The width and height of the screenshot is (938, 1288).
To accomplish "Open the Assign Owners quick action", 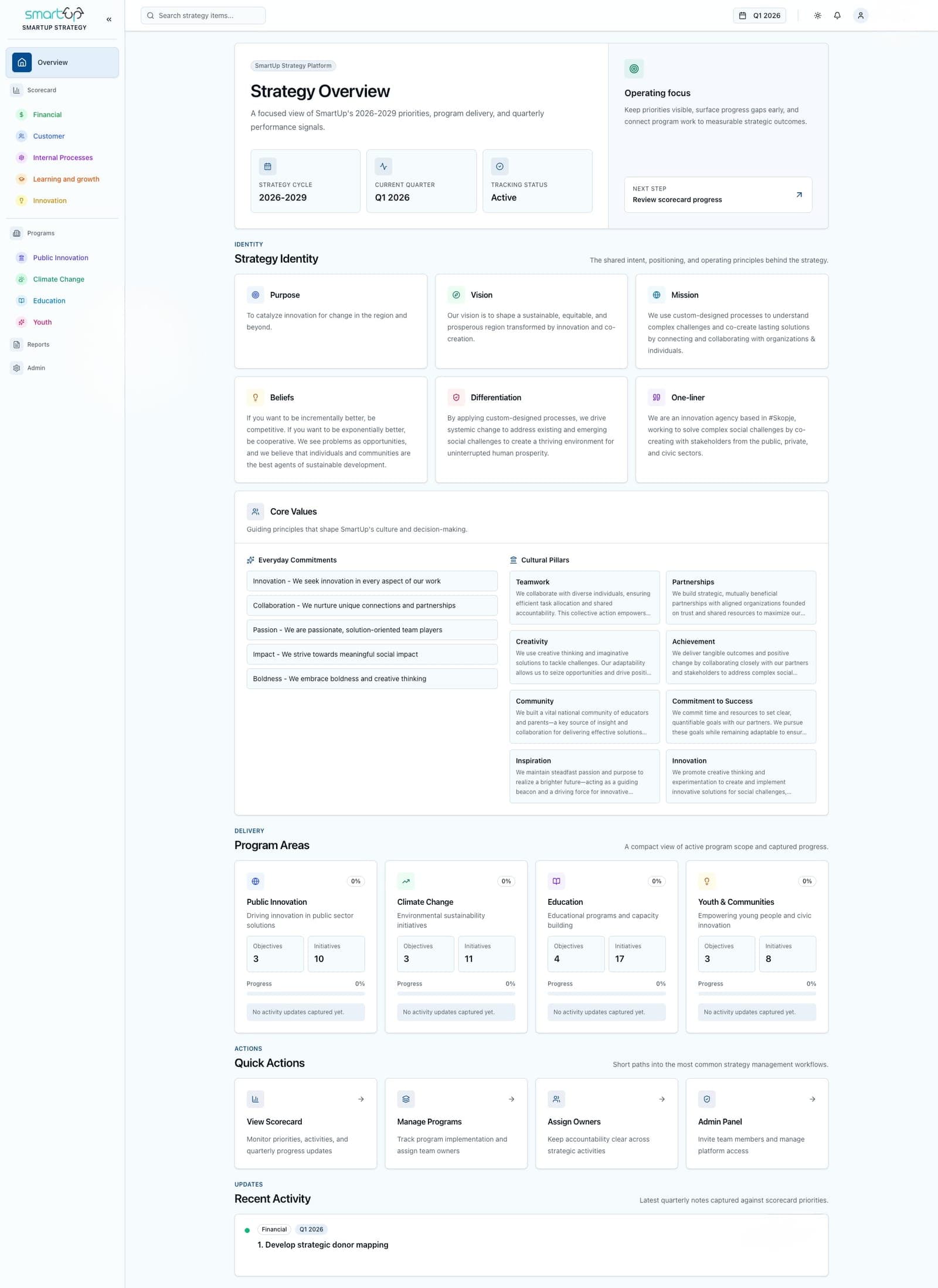I will (606, 1123).
